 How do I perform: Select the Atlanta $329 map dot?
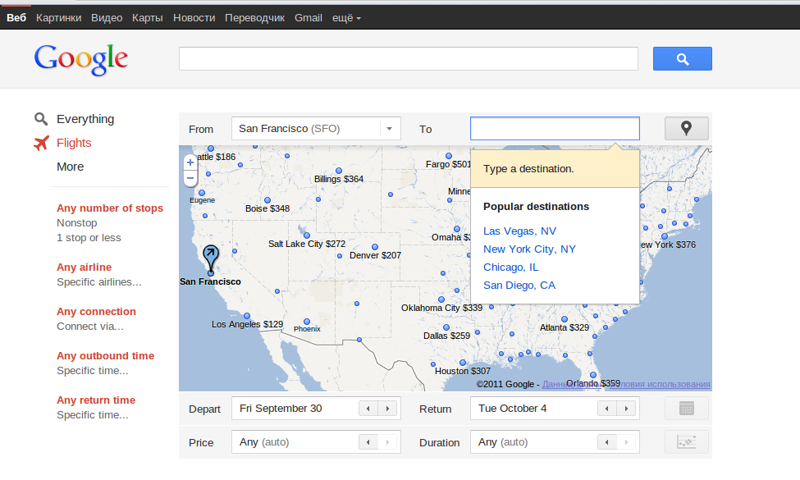(564, 319)
